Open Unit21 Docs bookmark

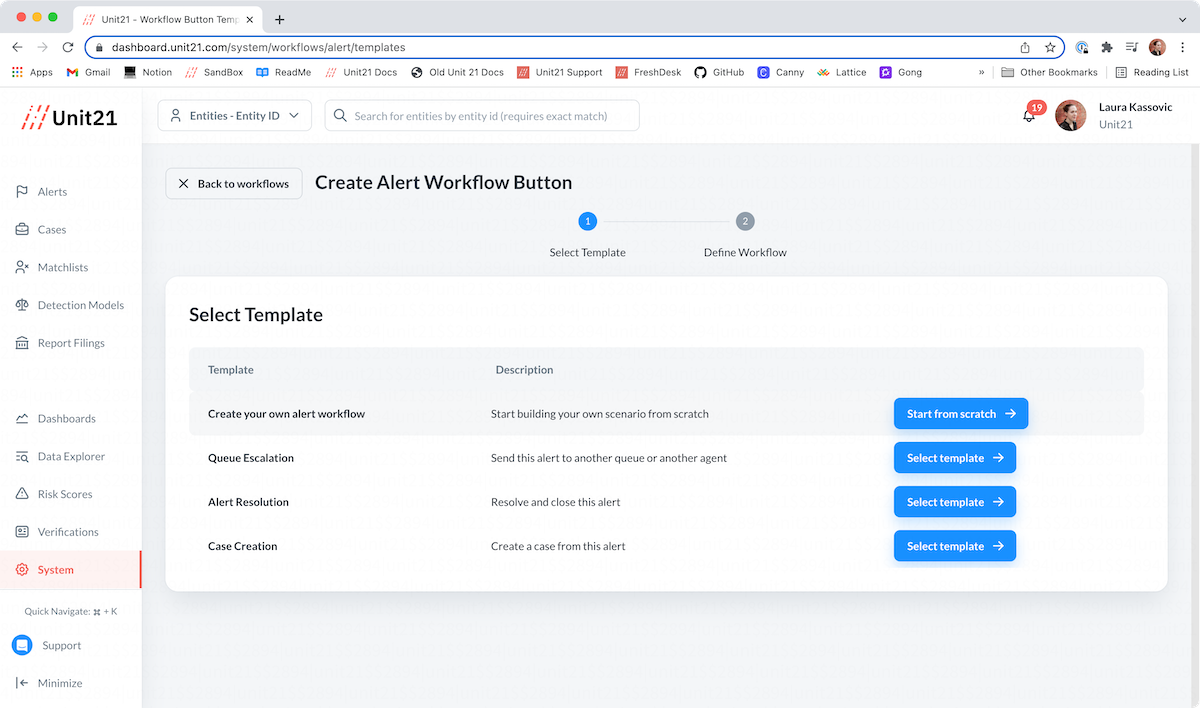click(x=360, y=72)
